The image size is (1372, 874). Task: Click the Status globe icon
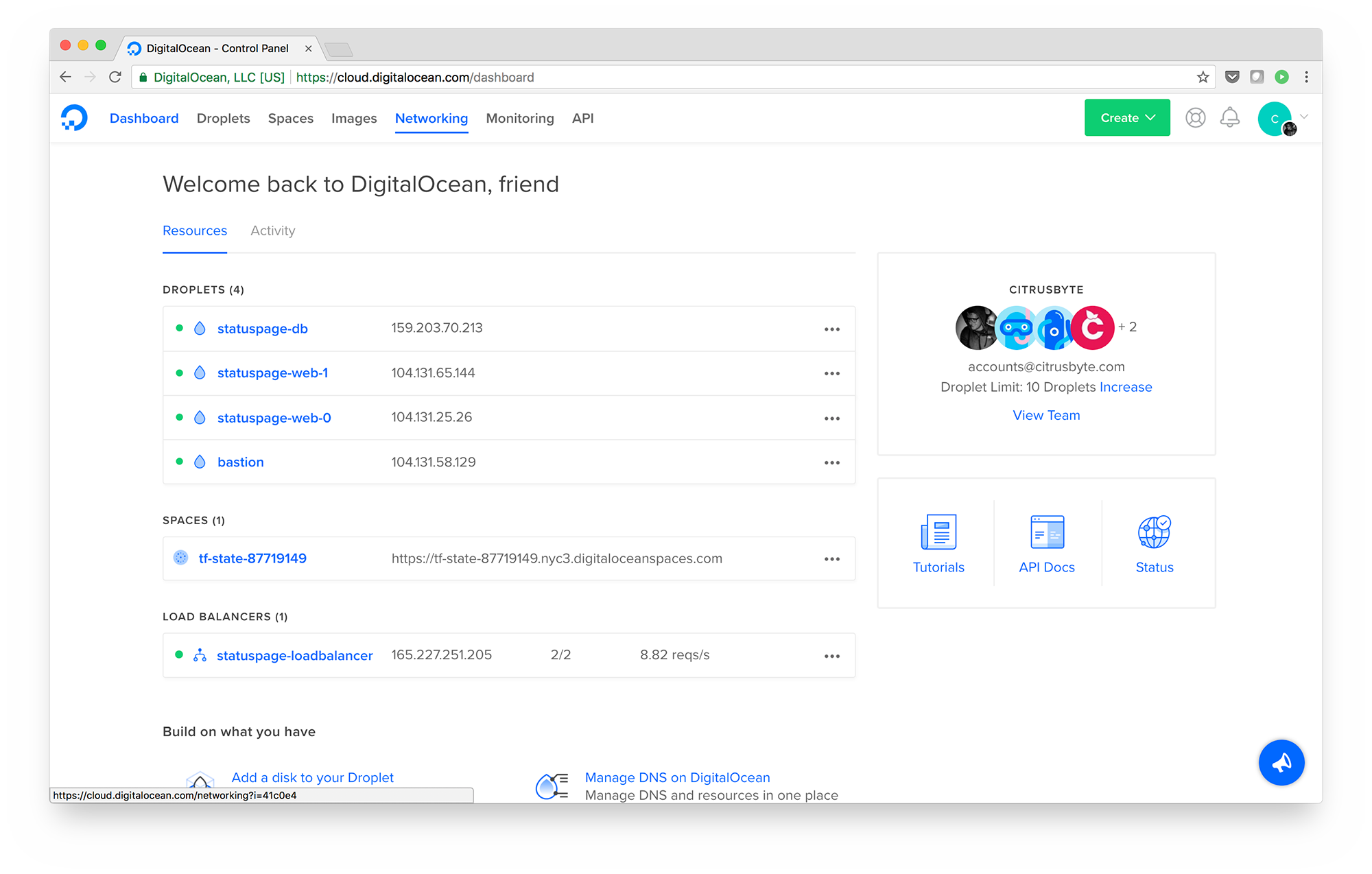(1154, 532)
